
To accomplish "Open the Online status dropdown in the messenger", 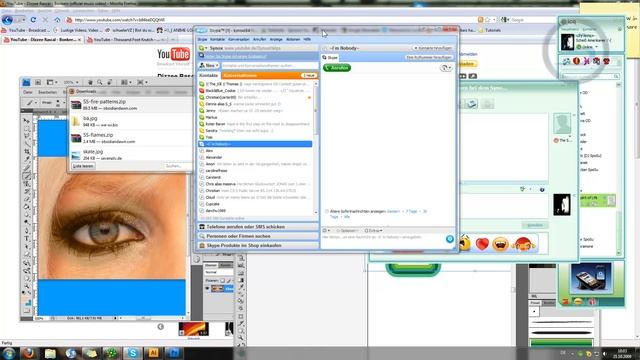I will 587,47.
